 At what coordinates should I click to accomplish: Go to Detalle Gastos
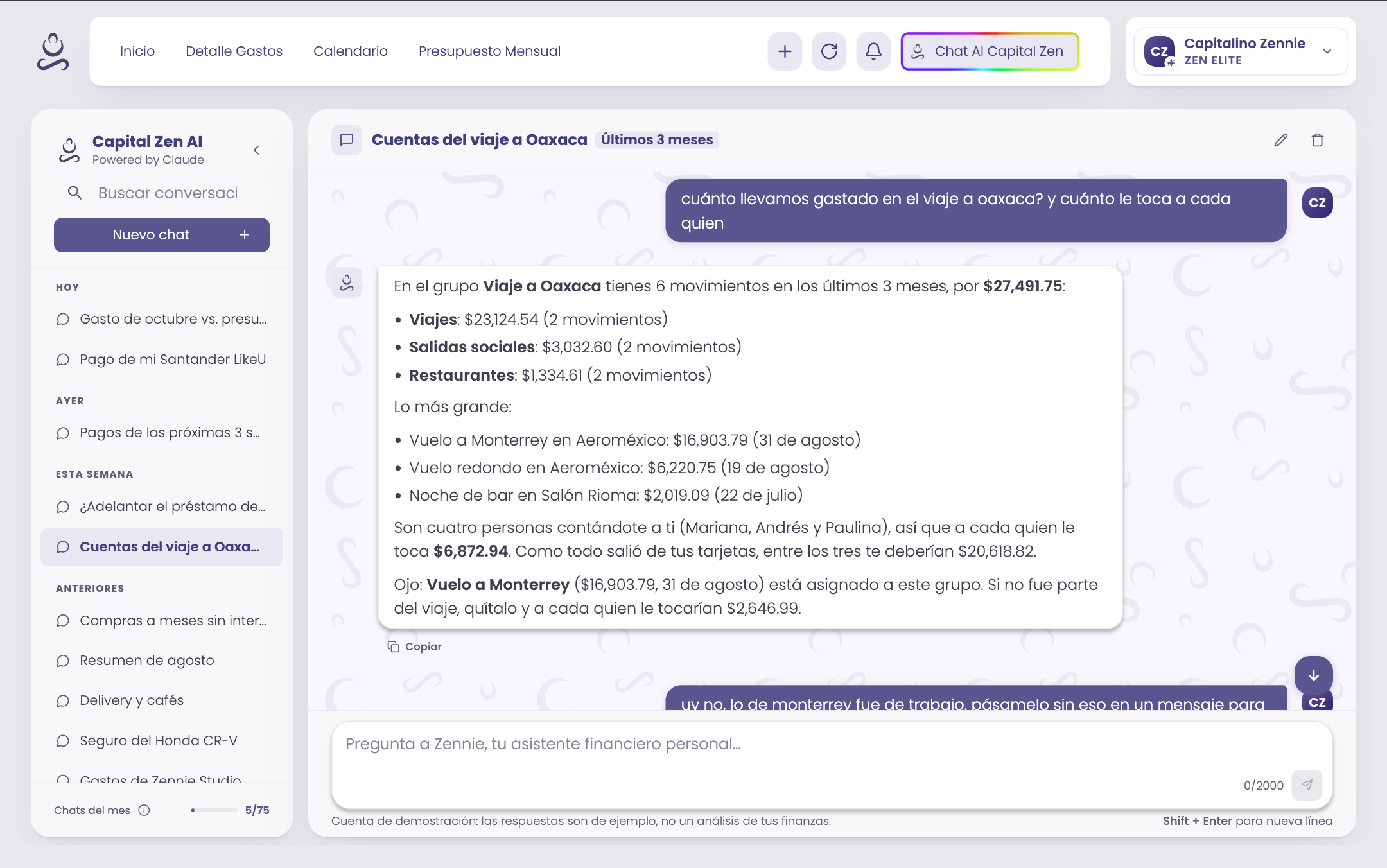pos(234,51)
